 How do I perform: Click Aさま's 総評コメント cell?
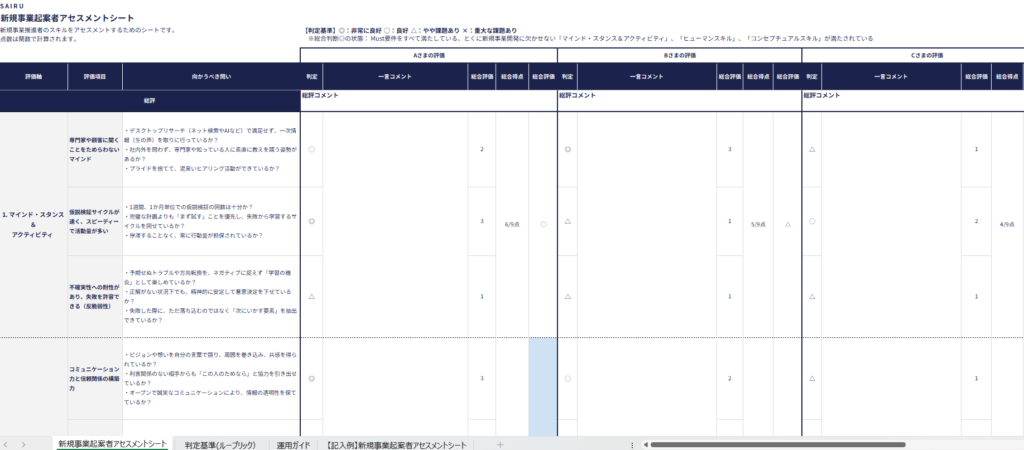point(429,101)
